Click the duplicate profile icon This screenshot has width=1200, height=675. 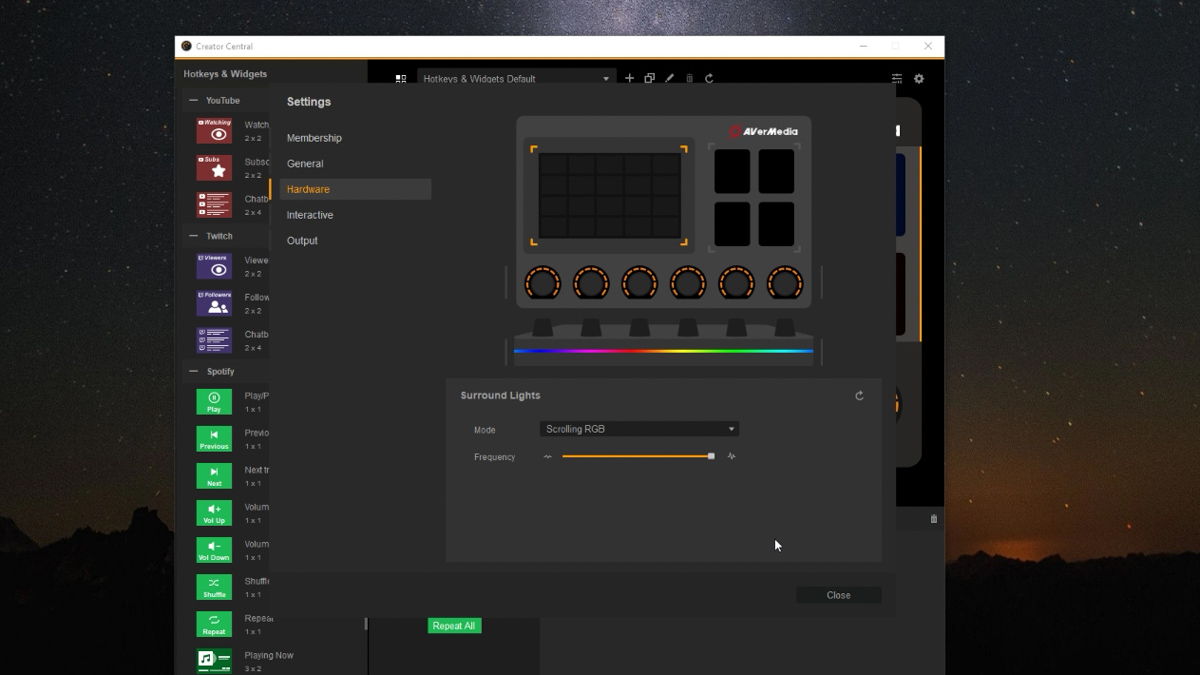pyautogui.click(x=649, y=78)
